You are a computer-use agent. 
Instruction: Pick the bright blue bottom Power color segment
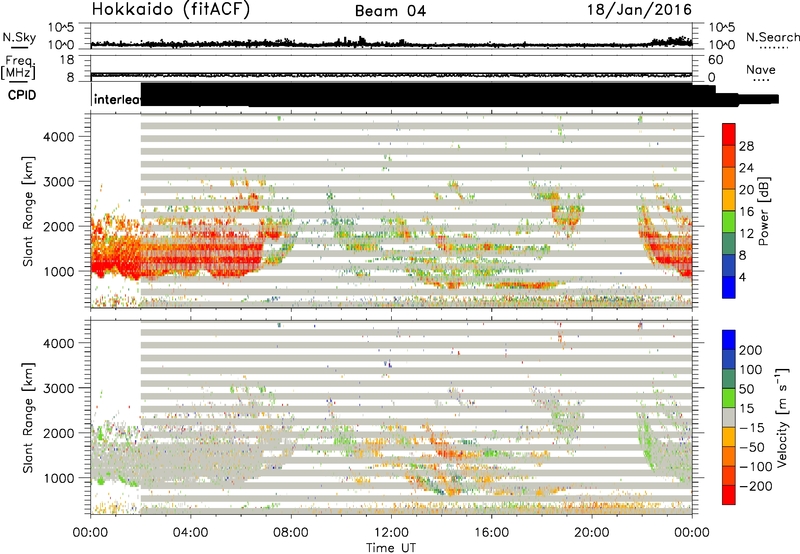729,287
